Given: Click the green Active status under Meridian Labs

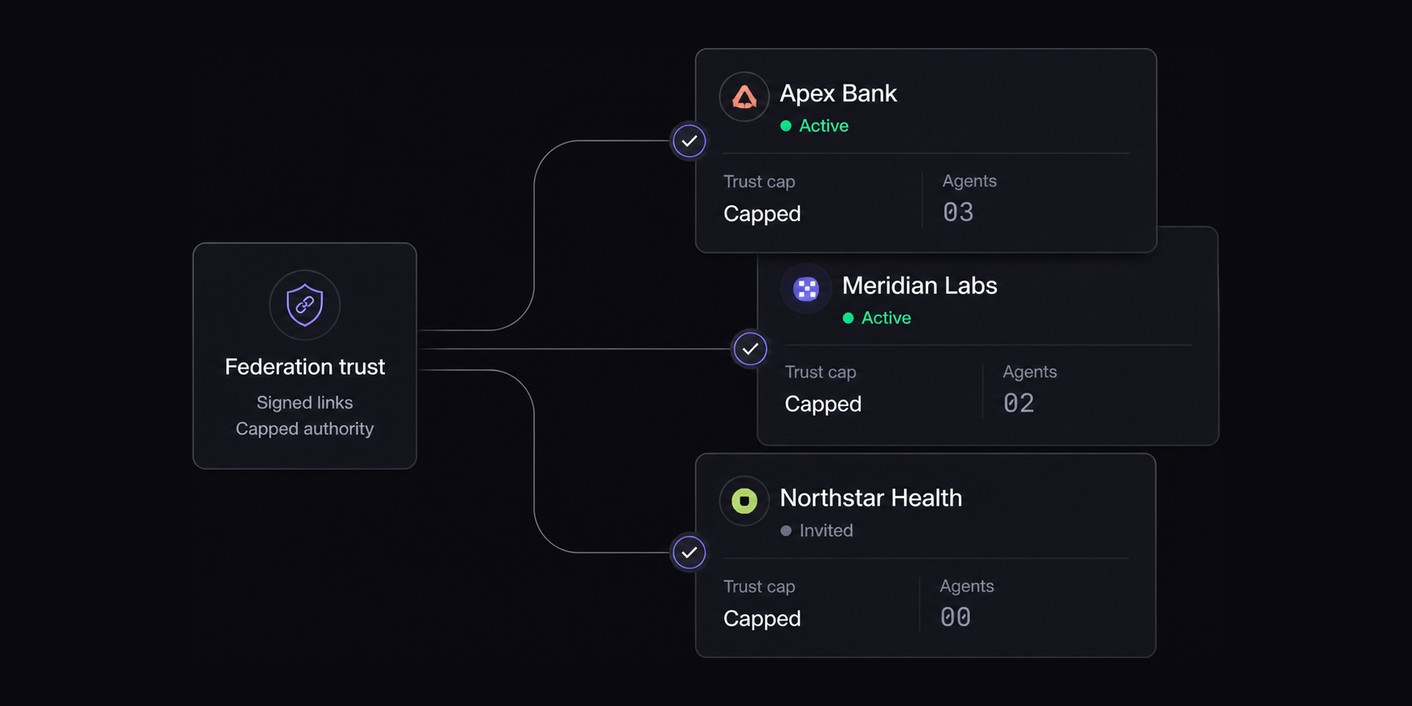Looking at the screenshot, I should coord(877,318).
